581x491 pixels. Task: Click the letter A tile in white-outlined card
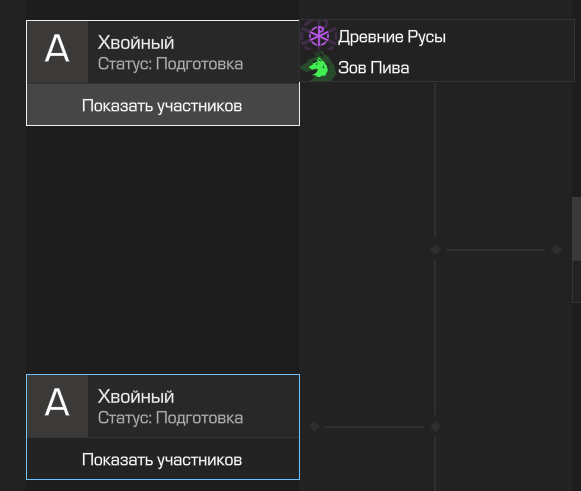pyautogui.click(x=57, y=52)
